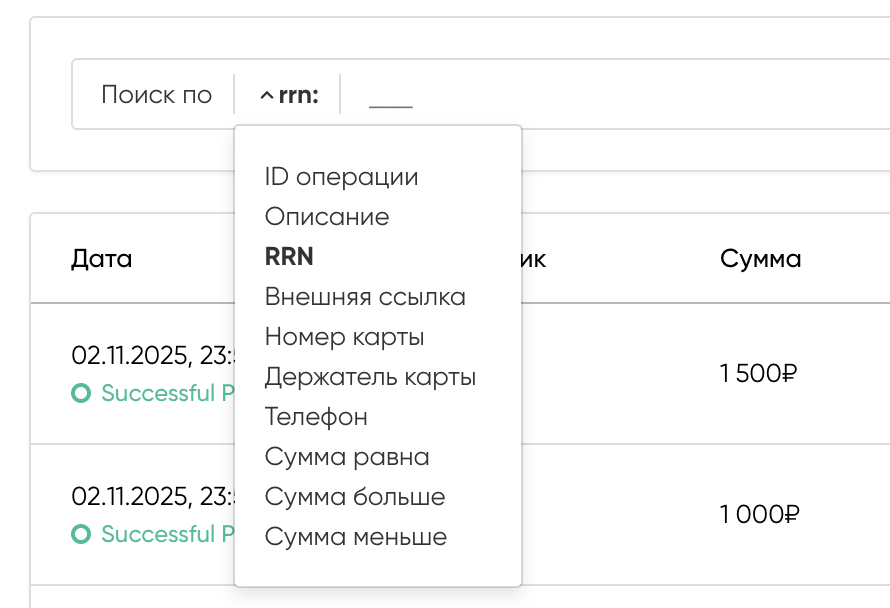Pick "Телефон" from the search list
Screen dimensions: 890x608
pos(316,417)
